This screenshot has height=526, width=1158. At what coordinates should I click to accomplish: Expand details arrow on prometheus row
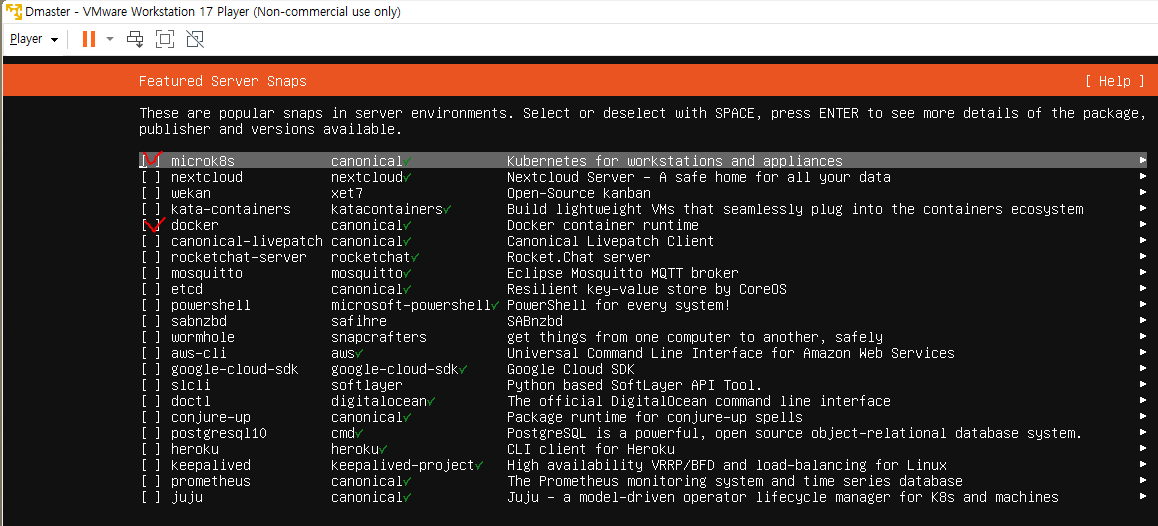[1142, 481]
